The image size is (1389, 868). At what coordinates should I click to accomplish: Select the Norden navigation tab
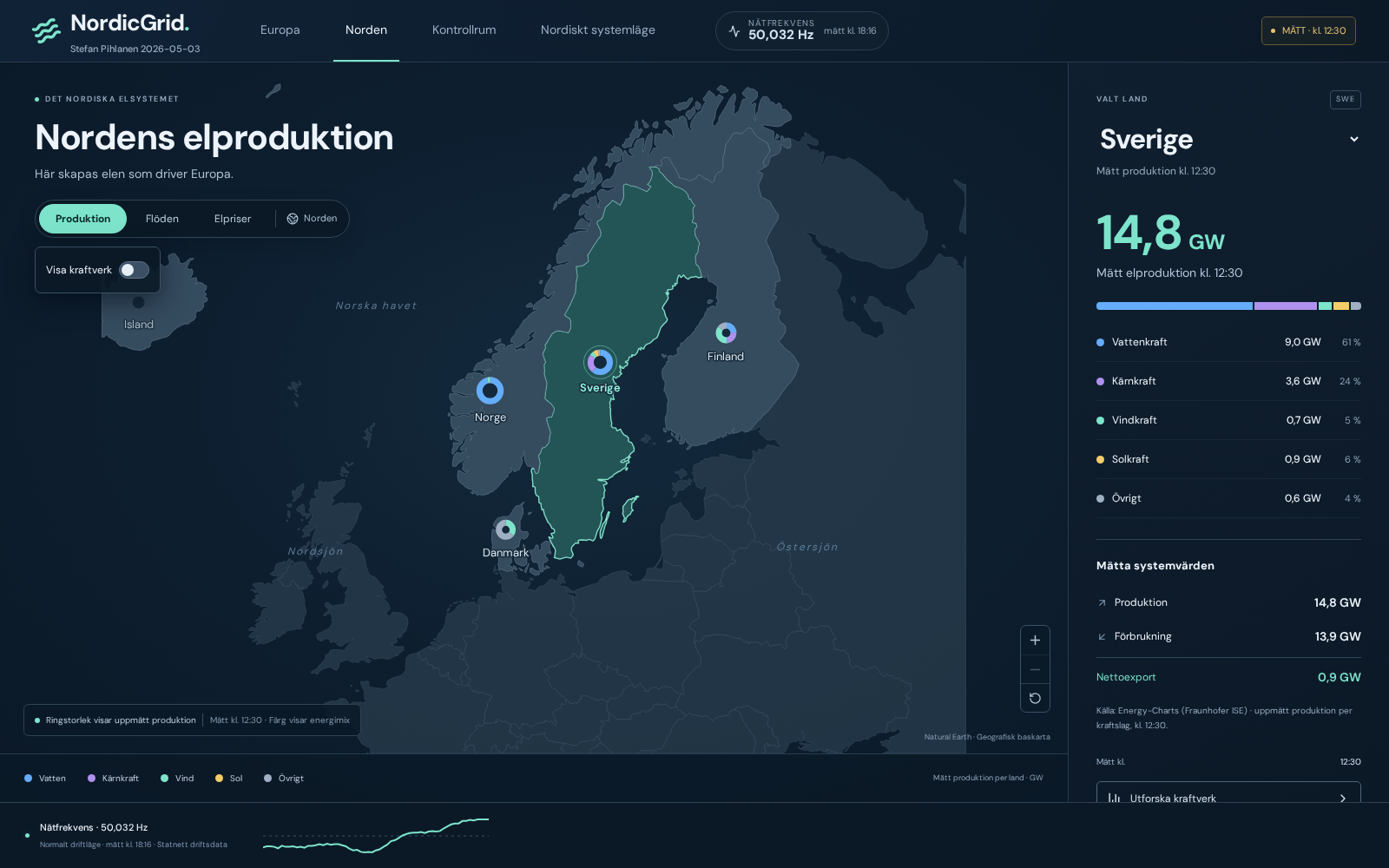click(366, 30)
